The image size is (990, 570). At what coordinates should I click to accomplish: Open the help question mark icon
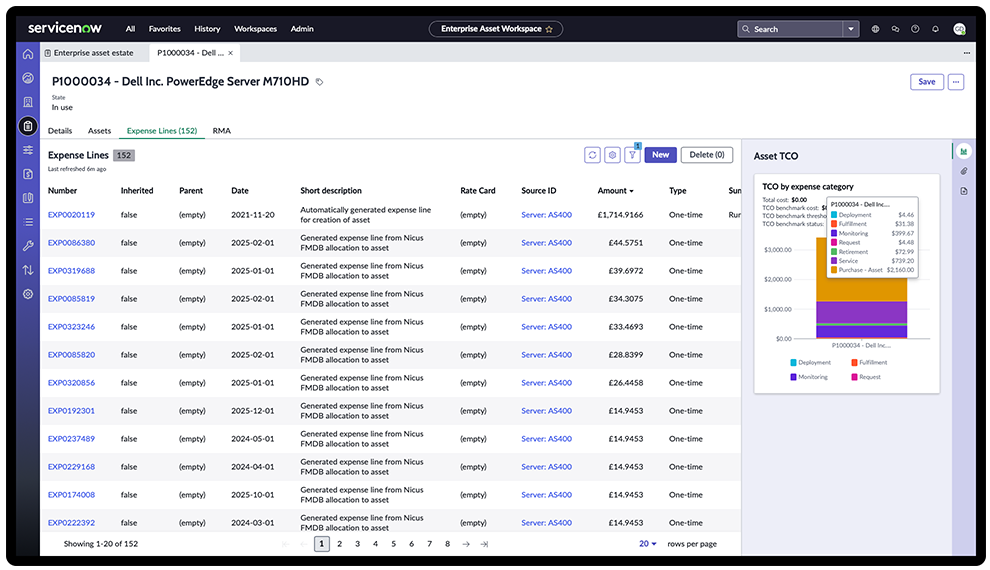coord(915,29)
